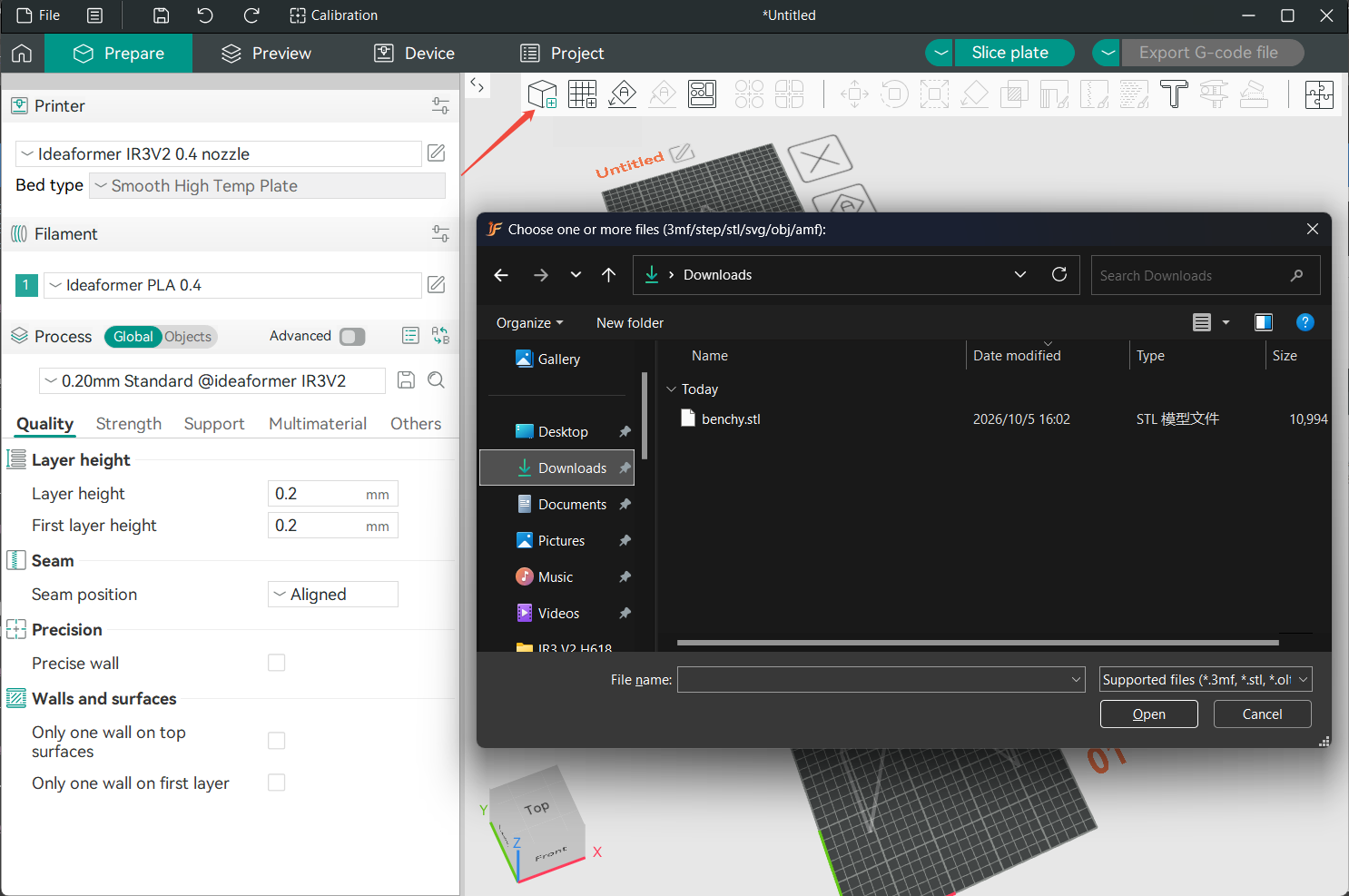Open the Calibration menu

333,15
